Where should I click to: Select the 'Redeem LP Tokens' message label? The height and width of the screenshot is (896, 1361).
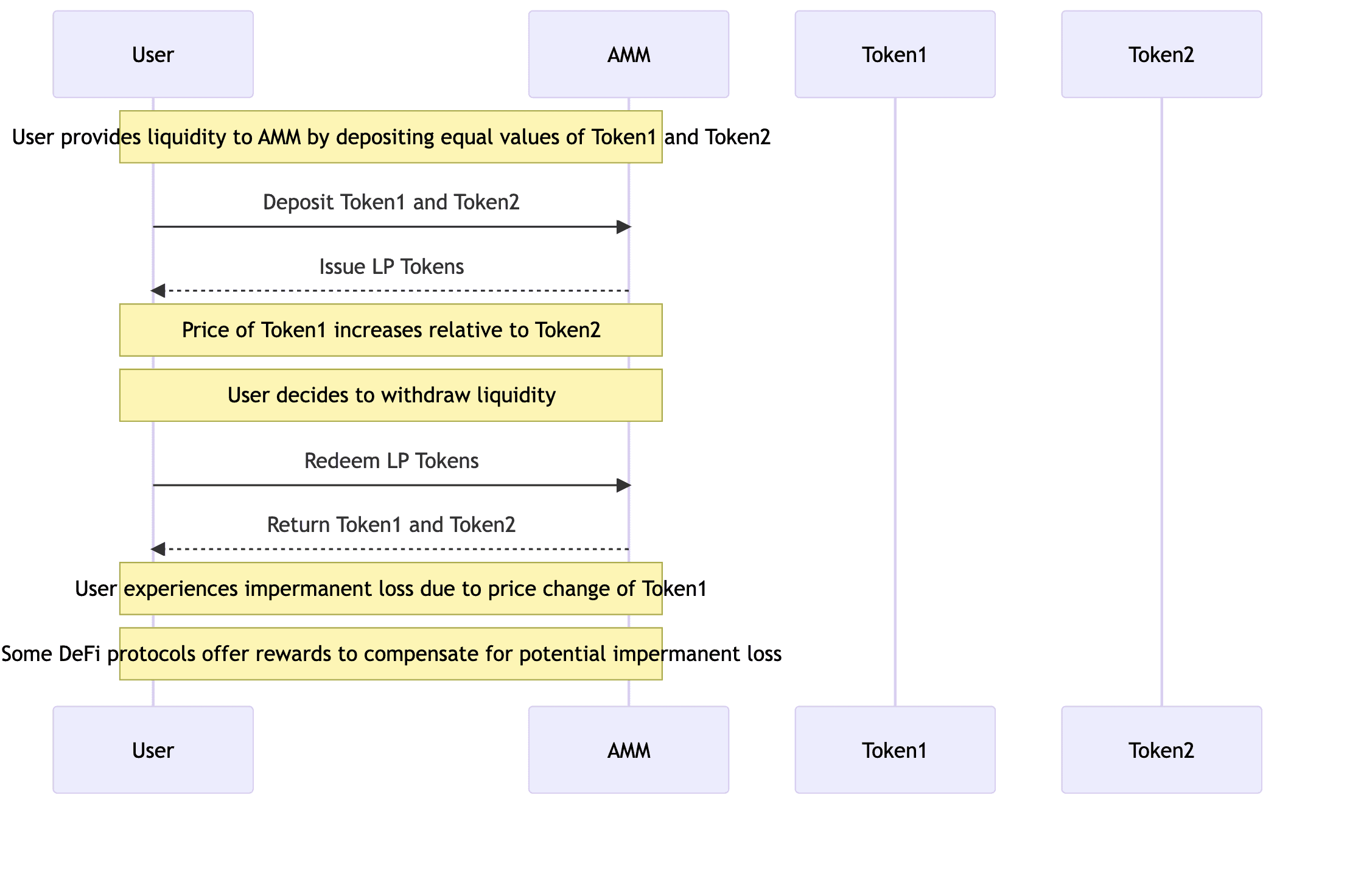391,461
